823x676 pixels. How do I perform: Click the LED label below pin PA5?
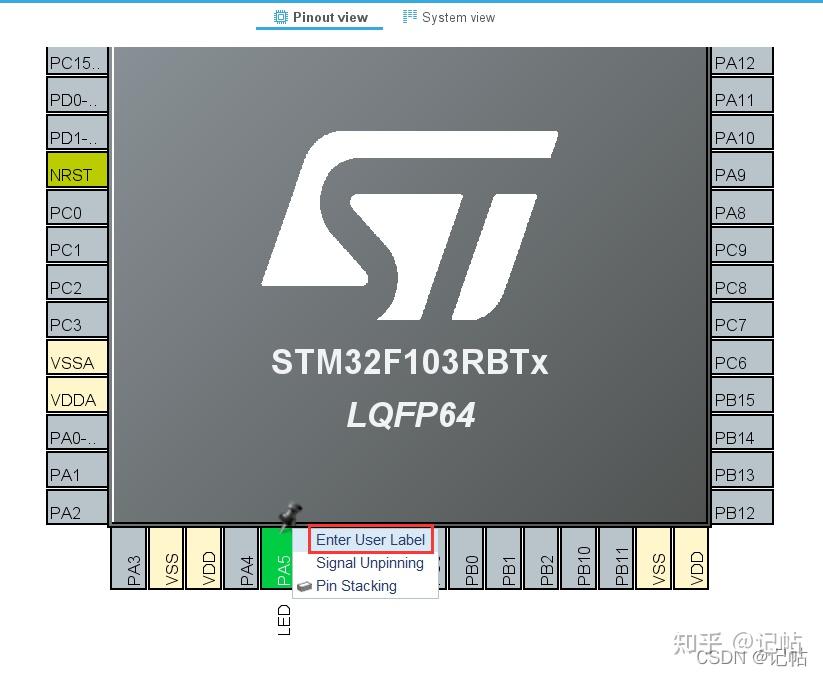(x=285, y=621)
